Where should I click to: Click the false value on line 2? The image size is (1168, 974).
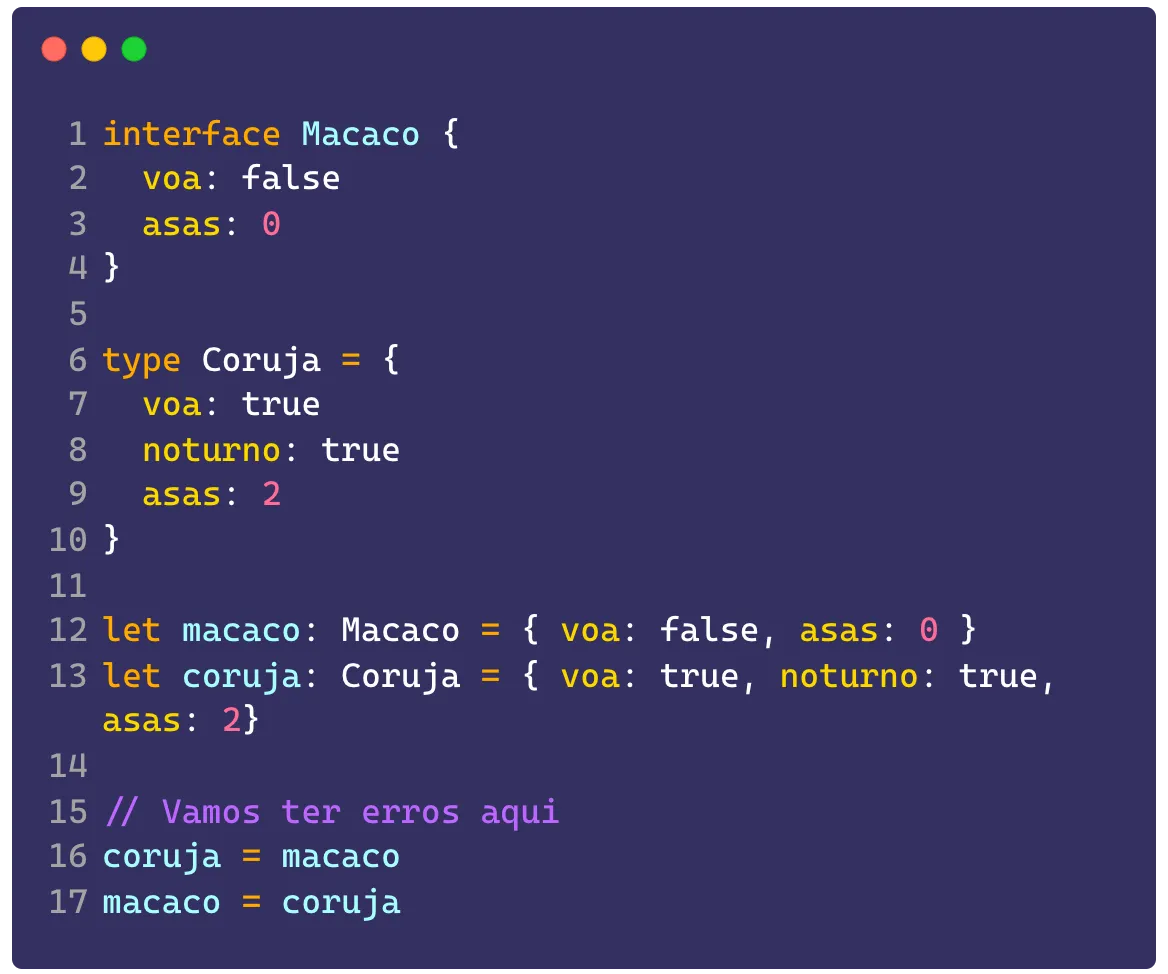point(291,179)
